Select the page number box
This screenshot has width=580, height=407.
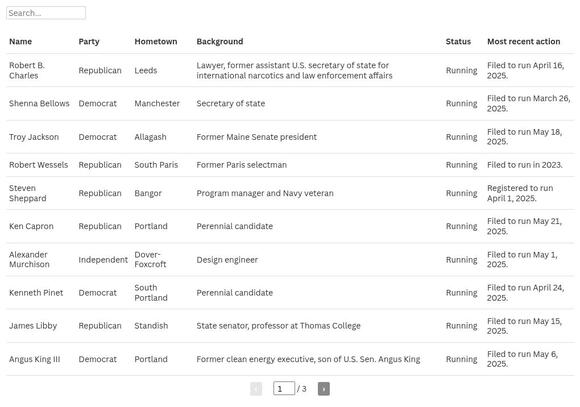point(284,388)
